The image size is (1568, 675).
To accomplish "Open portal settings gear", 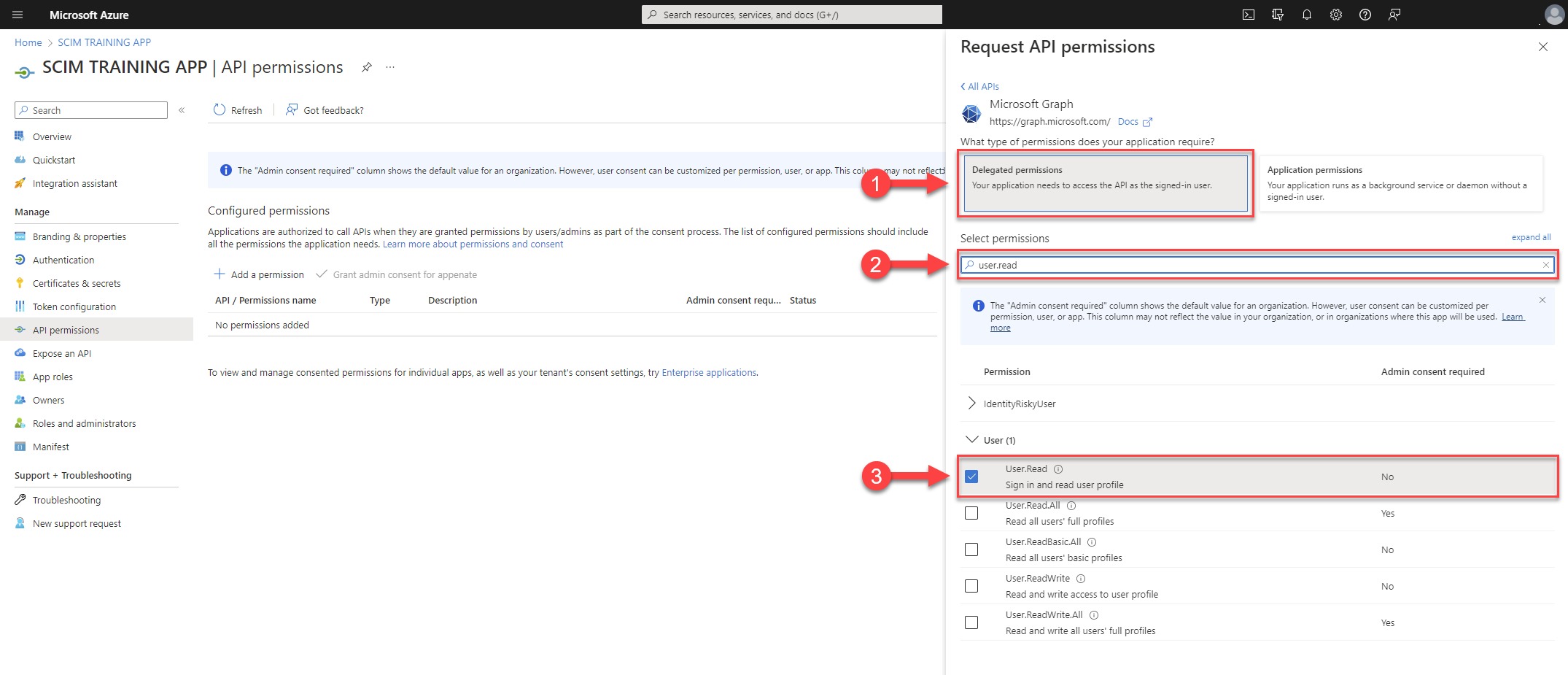I will [x=1336, y=15].
